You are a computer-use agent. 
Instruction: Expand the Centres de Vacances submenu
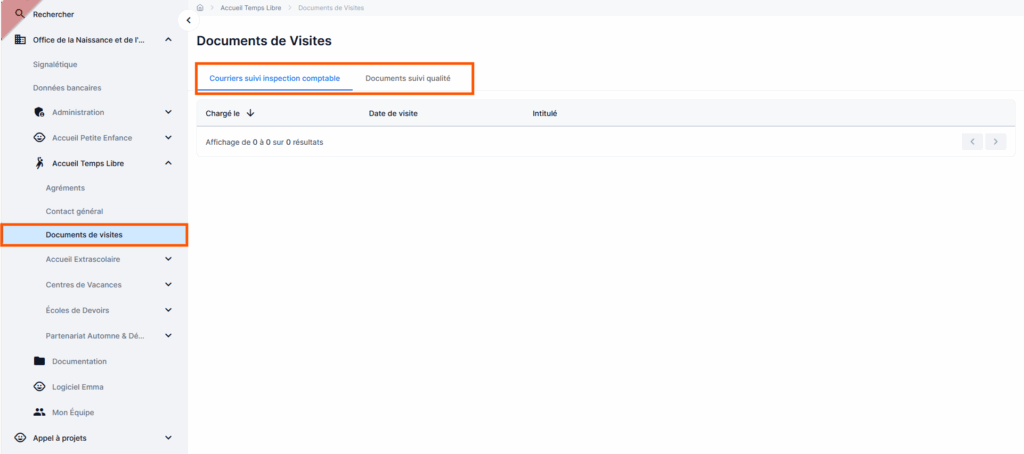pos(168,285)
